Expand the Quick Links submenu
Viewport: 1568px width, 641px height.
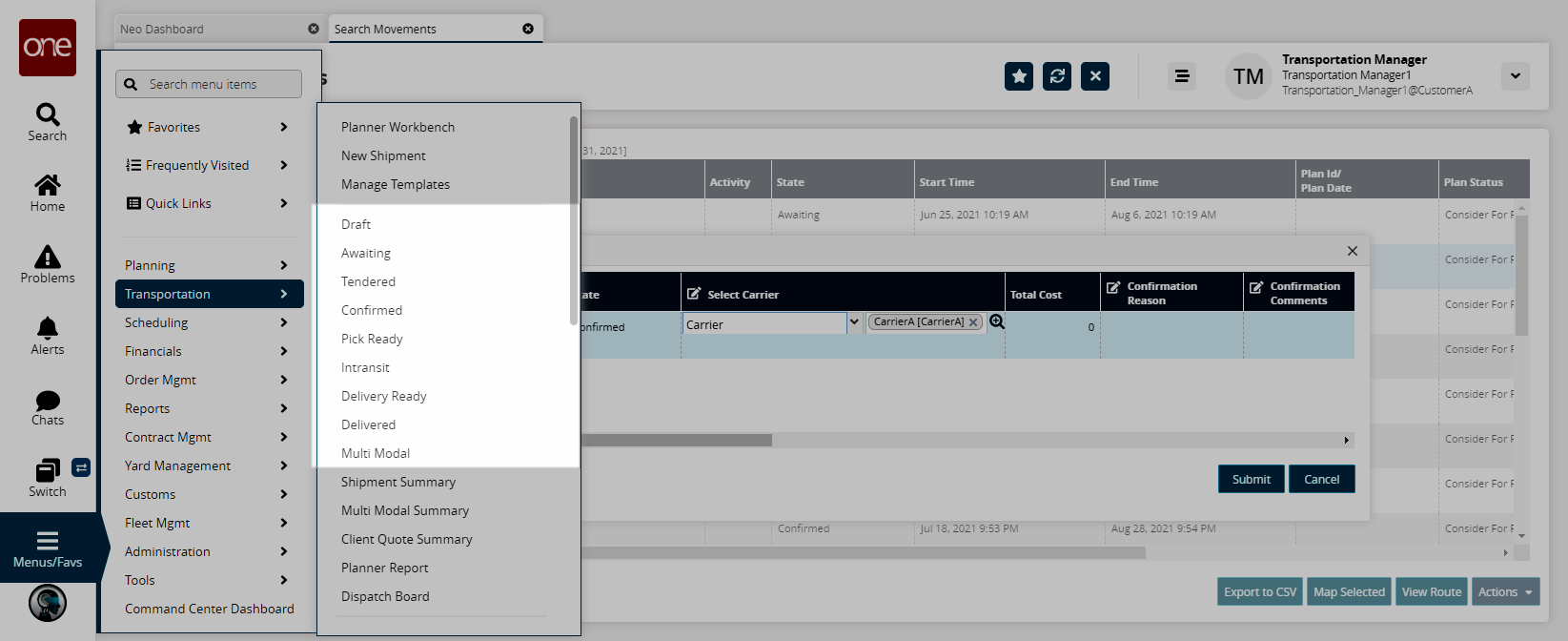point(284,203)
